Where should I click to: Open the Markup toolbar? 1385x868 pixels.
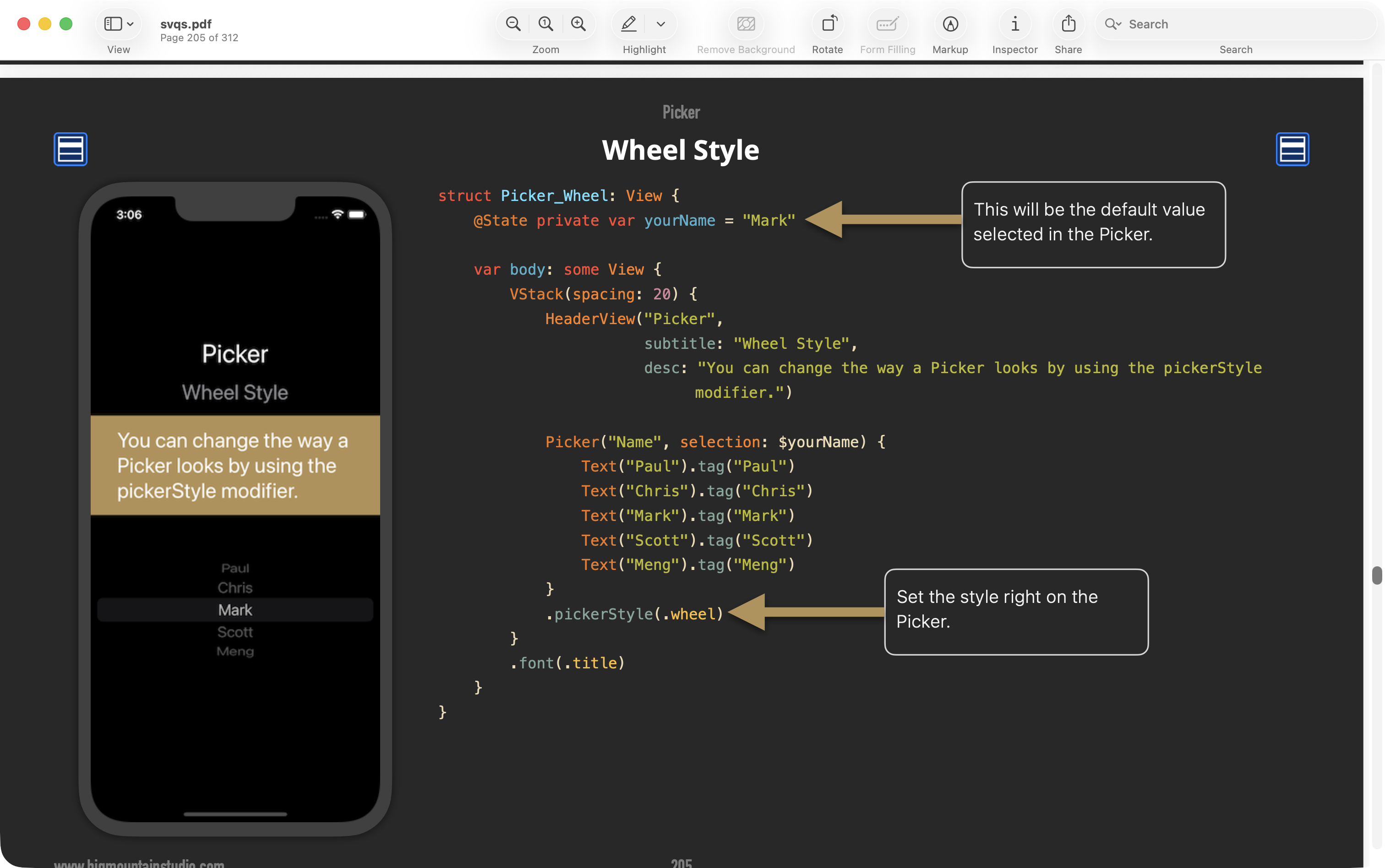[x=950, y=24]
